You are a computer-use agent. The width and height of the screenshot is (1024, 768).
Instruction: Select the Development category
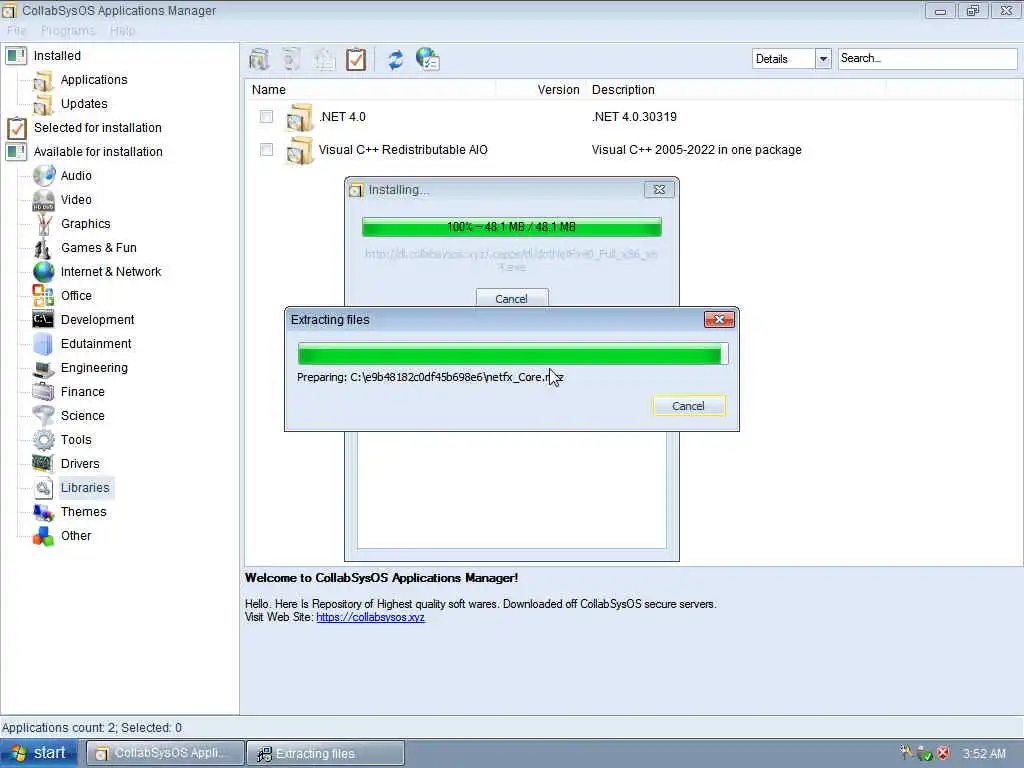coord(97,320)
